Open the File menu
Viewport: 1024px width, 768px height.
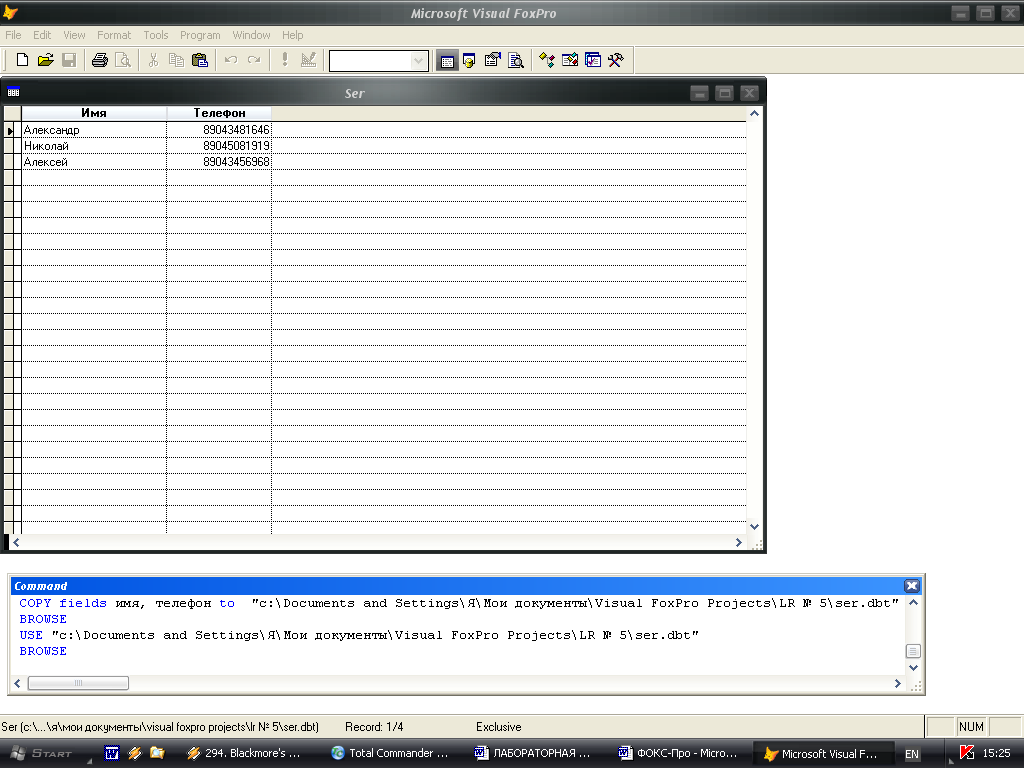tap(13, 35)
